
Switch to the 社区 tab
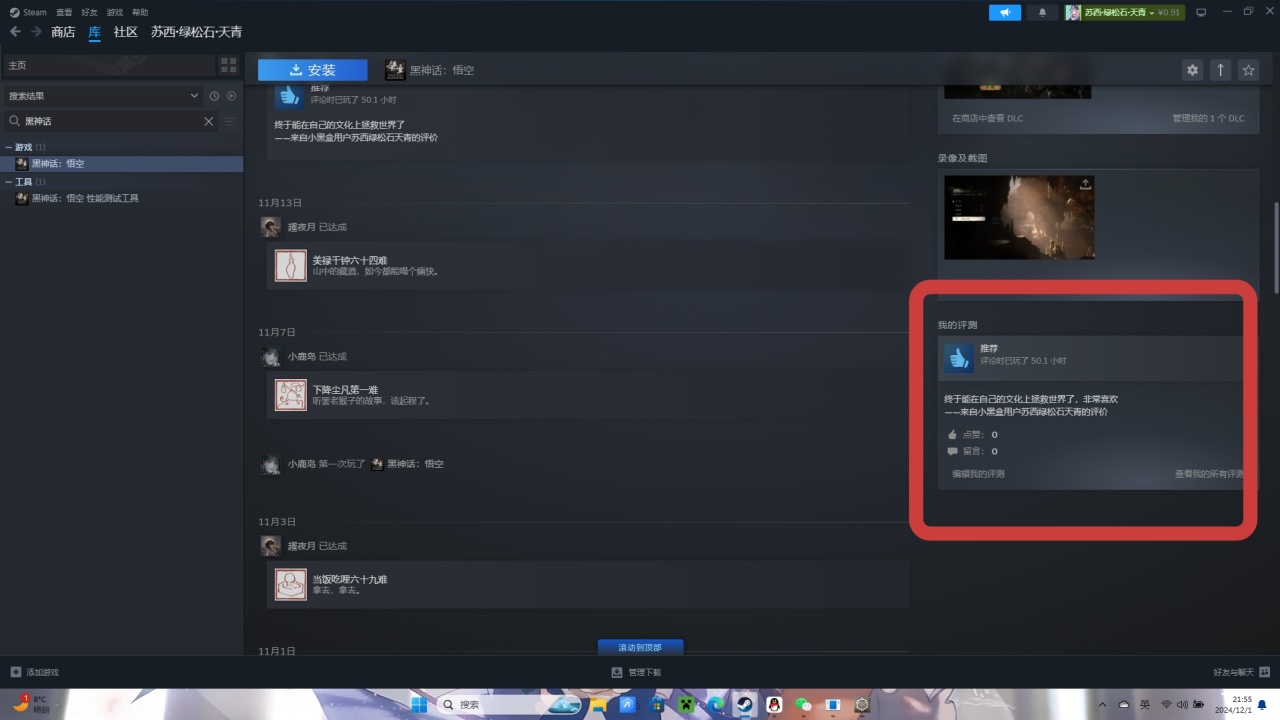click(125, 32)
